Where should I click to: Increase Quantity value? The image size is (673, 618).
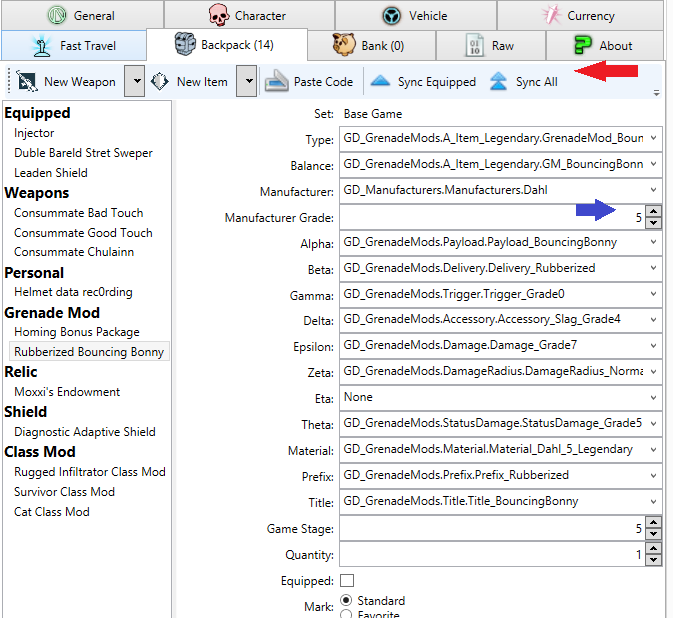coord(653,548)
